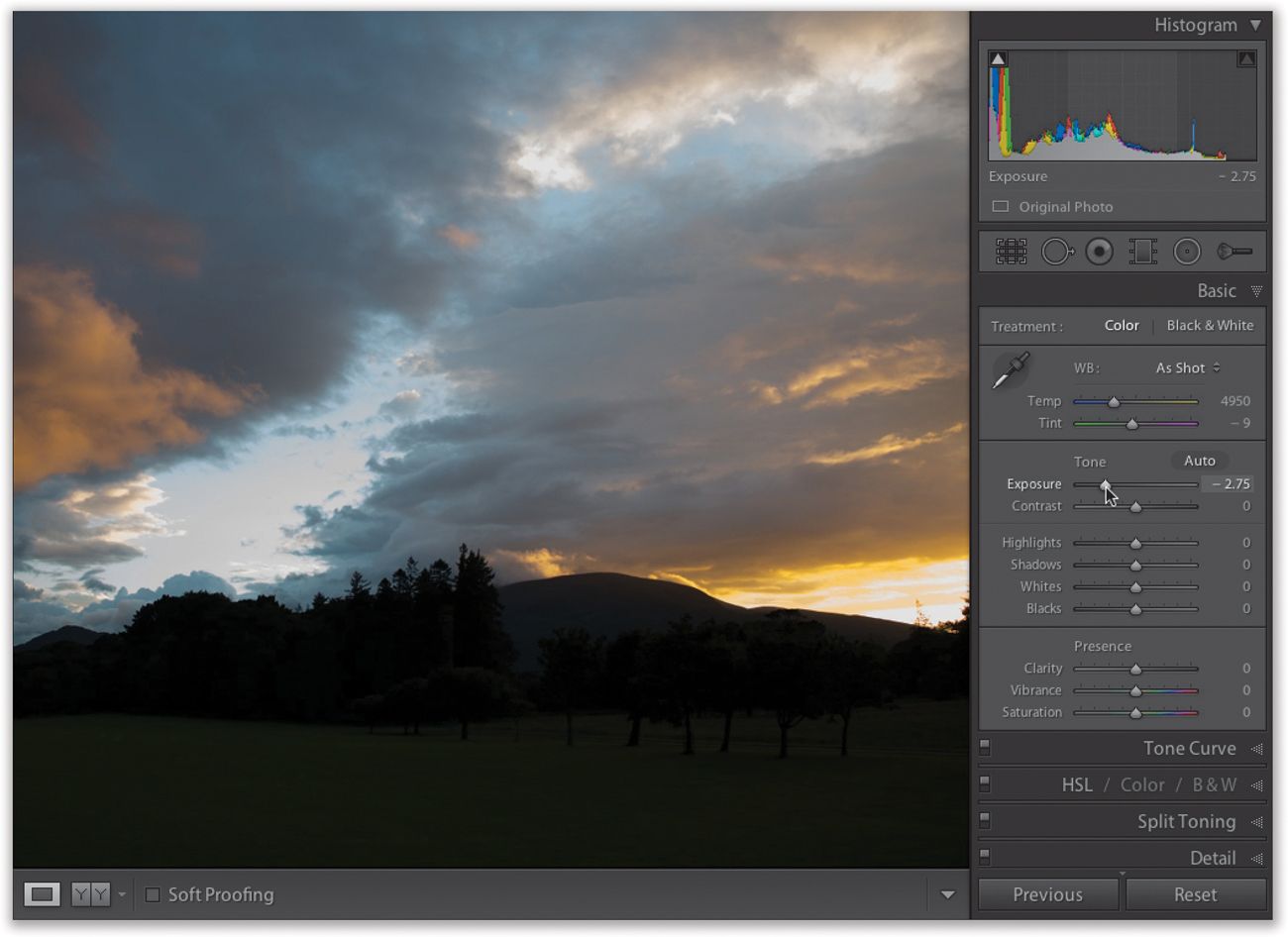Switch to Before/After view (Y|Y)
This screenshot has width=1288, height=937.
[x=91, y=894]
